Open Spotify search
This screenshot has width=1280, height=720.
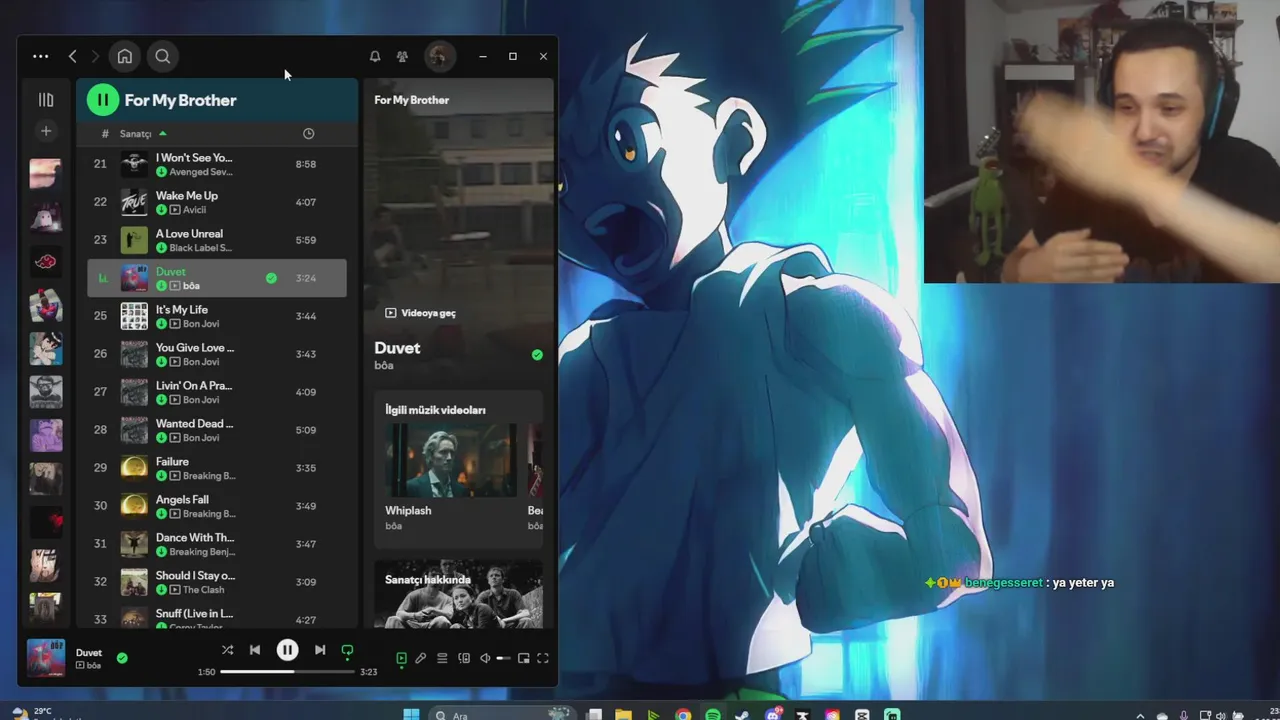[x=162, y=57]
